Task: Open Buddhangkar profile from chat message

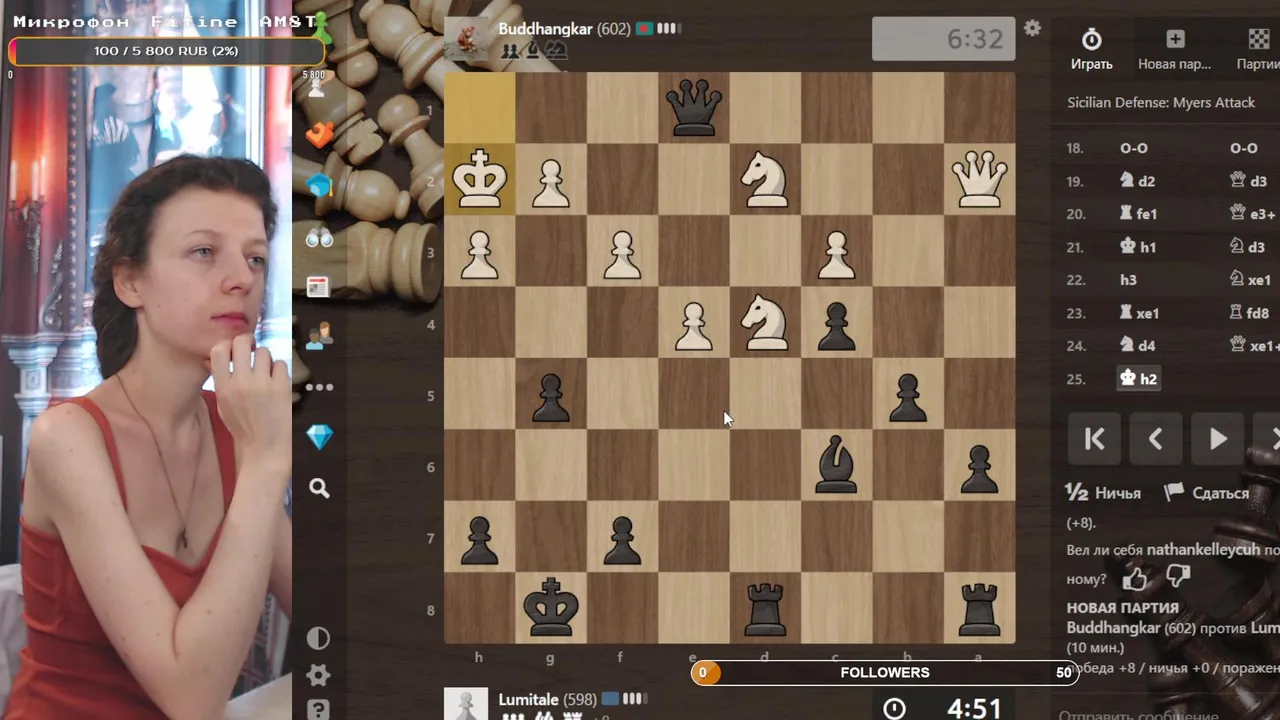Action: 1113,628
